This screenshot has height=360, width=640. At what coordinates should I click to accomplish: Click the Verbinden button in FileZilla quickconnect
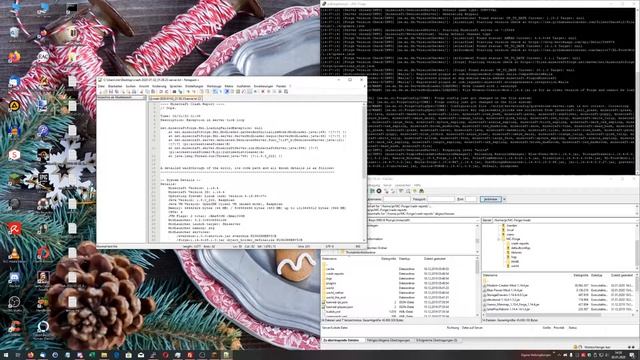coord(491,199)
